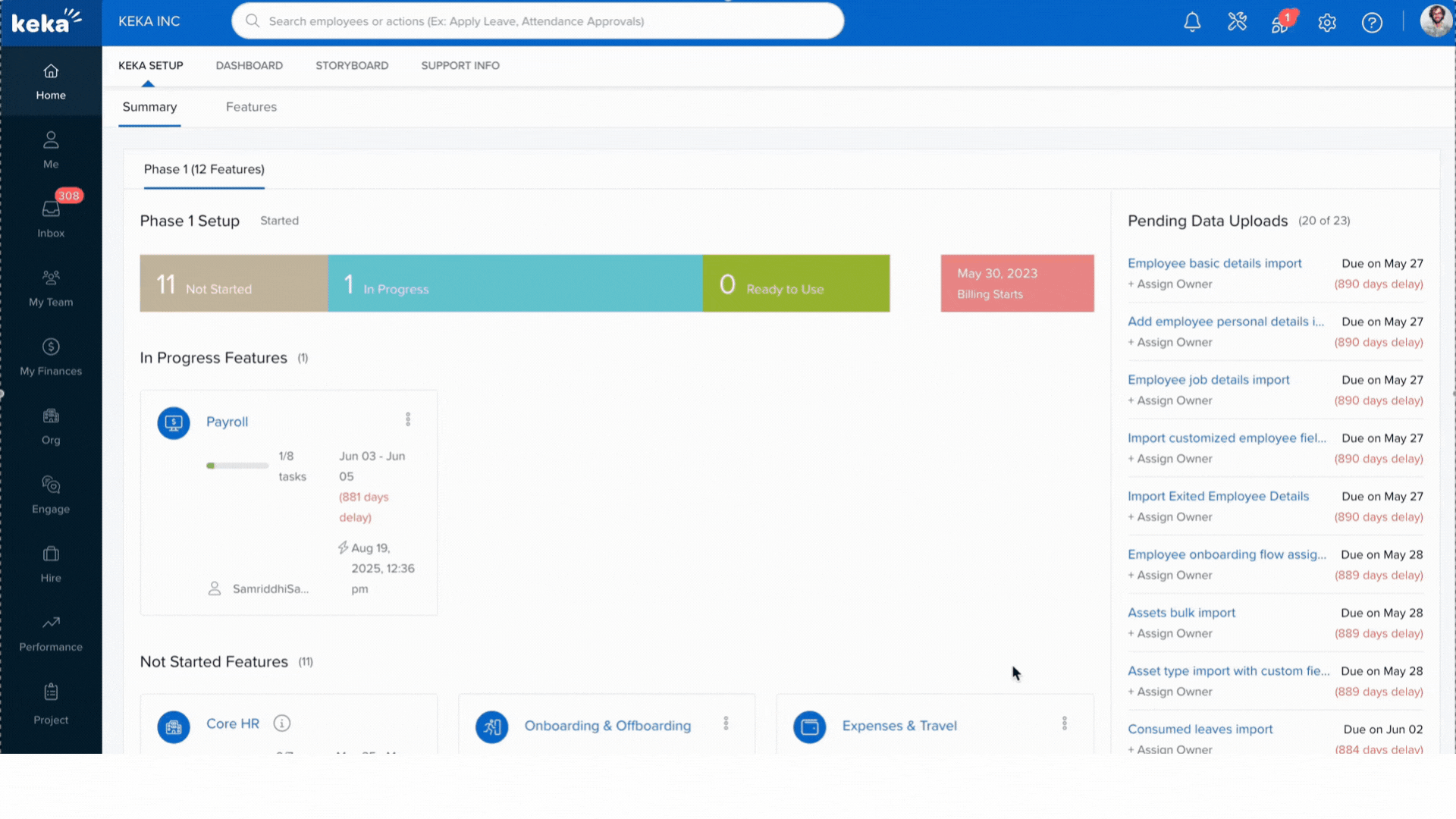Screen dimensions: 1456x819
Task: Click the Payroll progress bar
Action: [237, 466]
